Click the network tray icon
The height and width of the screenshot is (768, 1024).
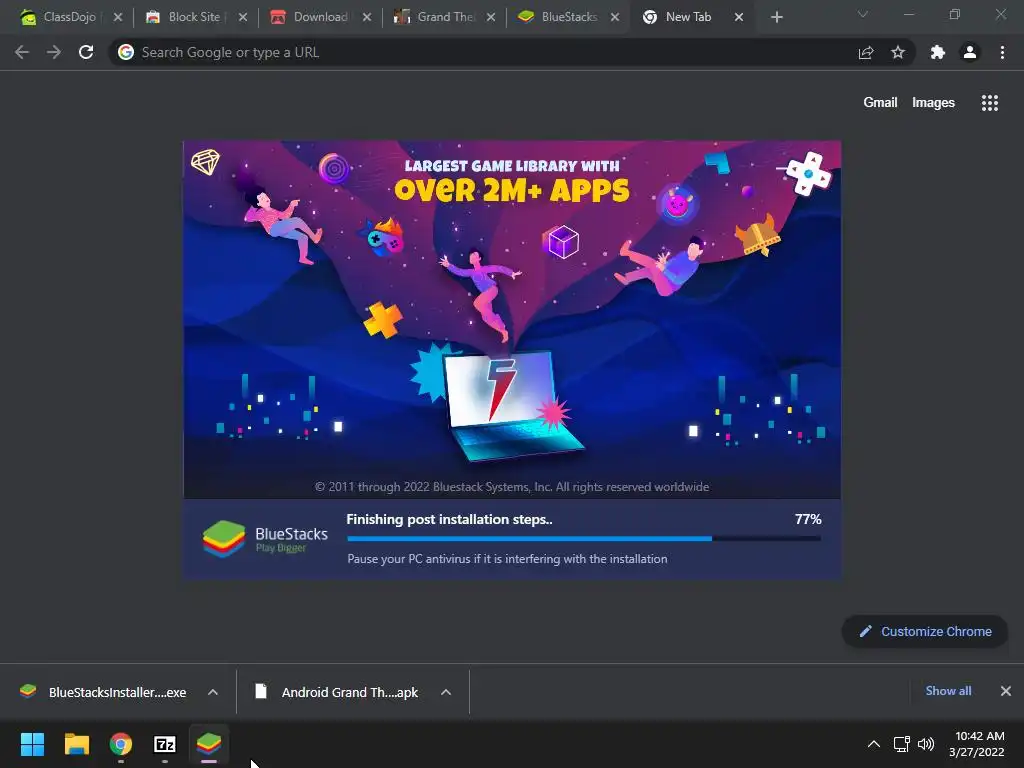click(902, 744)
